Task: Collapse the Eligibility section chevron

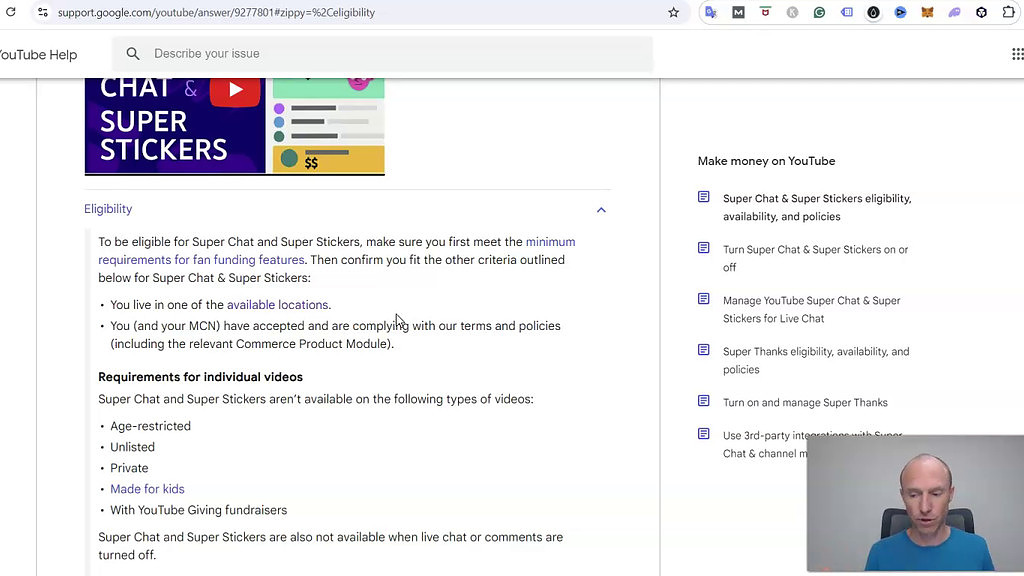Action: click(601, 210)
